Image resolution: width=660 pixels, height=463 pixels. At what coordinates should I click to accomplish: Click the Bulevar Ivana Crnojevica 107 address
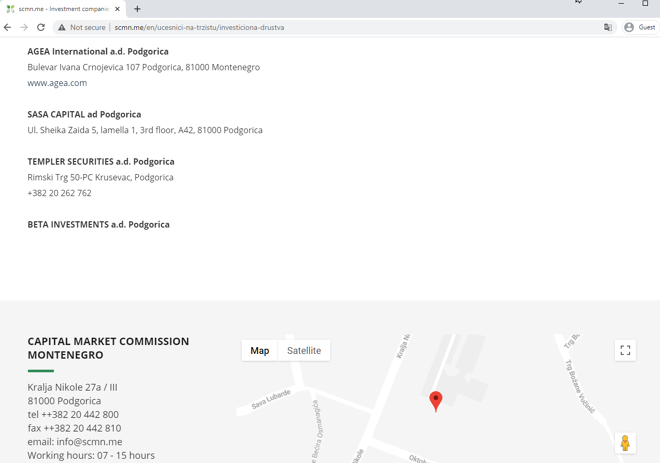(144, 67)
